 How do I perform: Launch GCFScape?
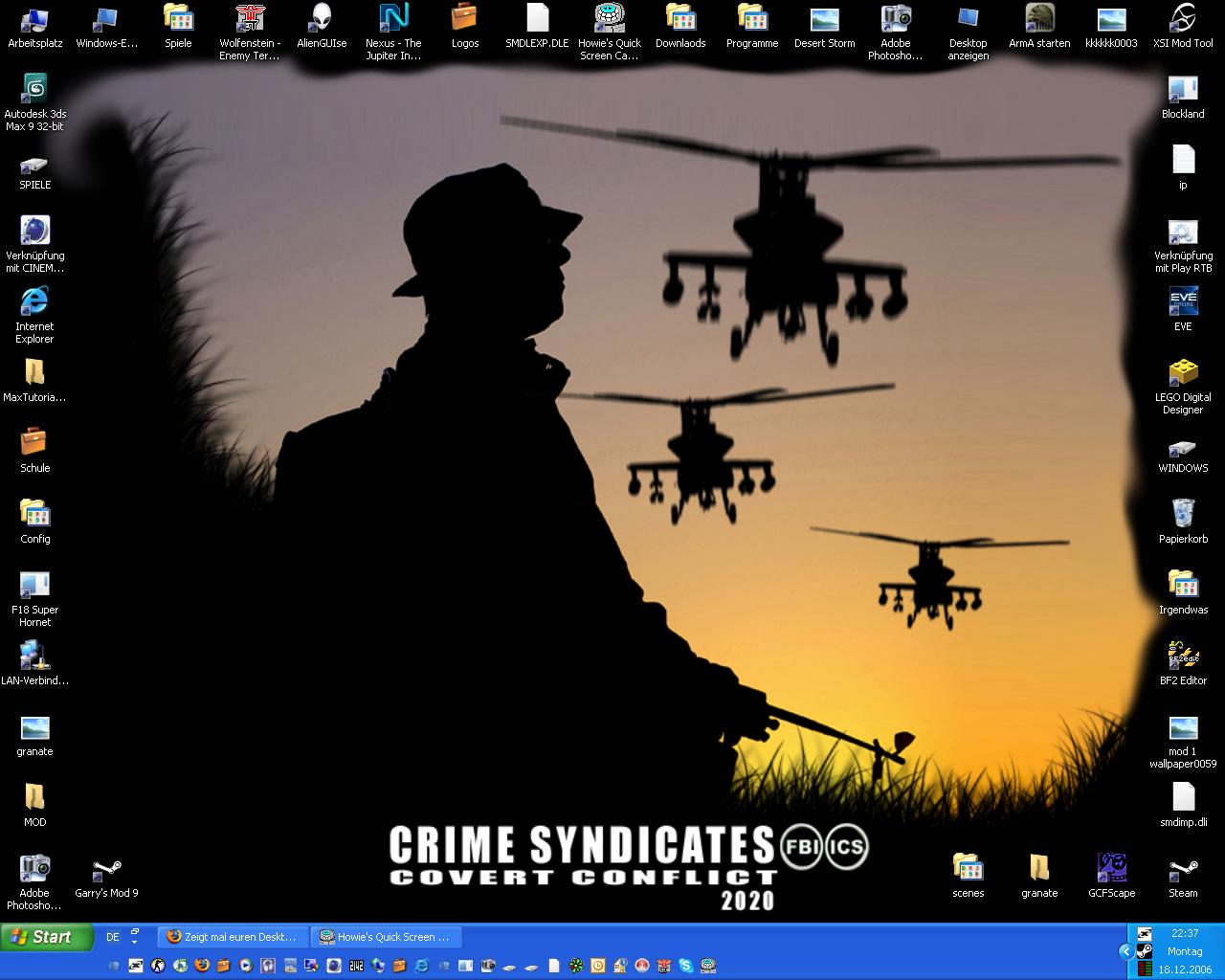pyautogui.click(x=1111, y=877)
